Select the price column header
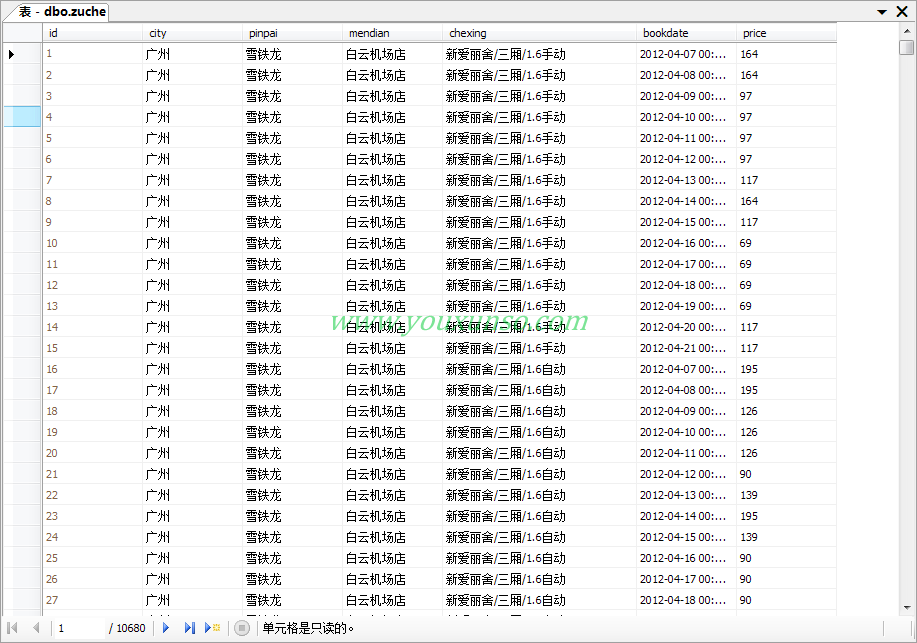917x643 pixels. (x=784, y=33)
